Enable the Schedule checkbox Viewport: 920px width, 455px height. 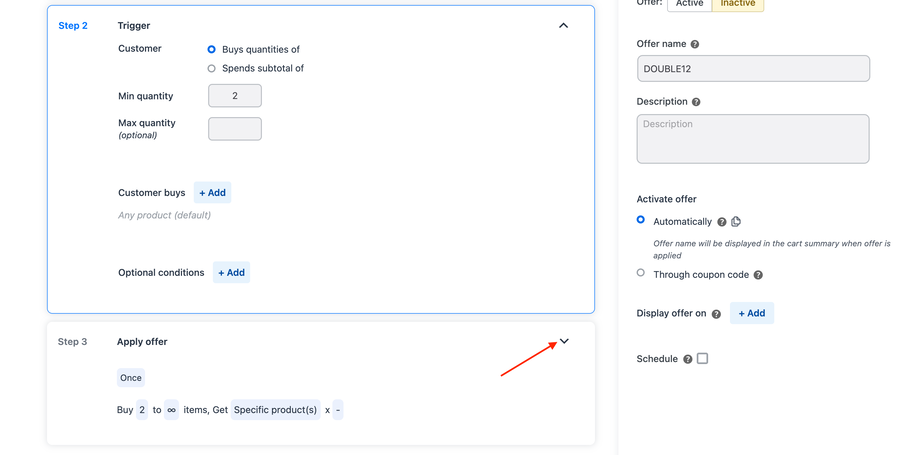click(702, 358)
